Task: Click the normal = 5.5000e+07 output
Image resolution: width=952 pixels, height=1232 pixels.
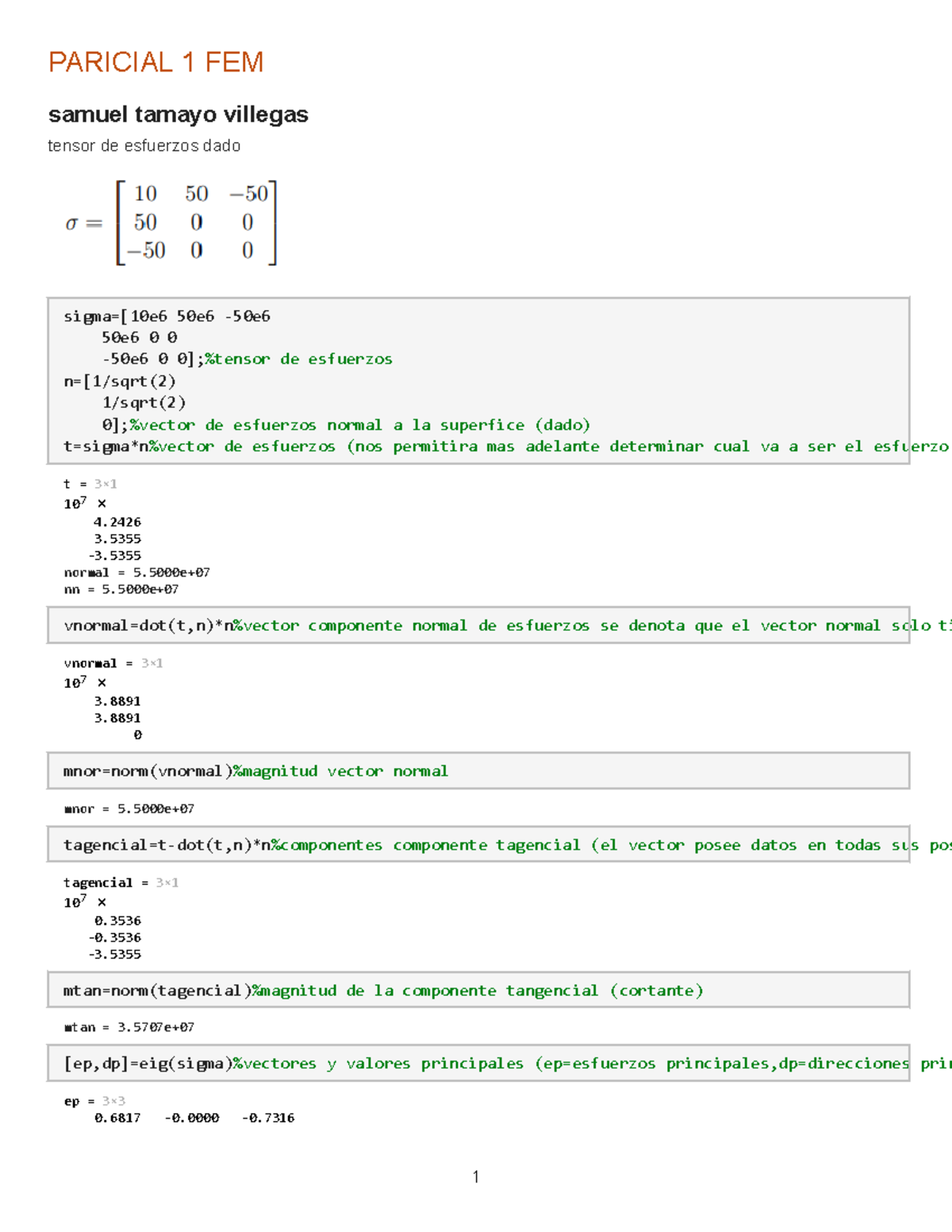Action: (x=136, y=572)
